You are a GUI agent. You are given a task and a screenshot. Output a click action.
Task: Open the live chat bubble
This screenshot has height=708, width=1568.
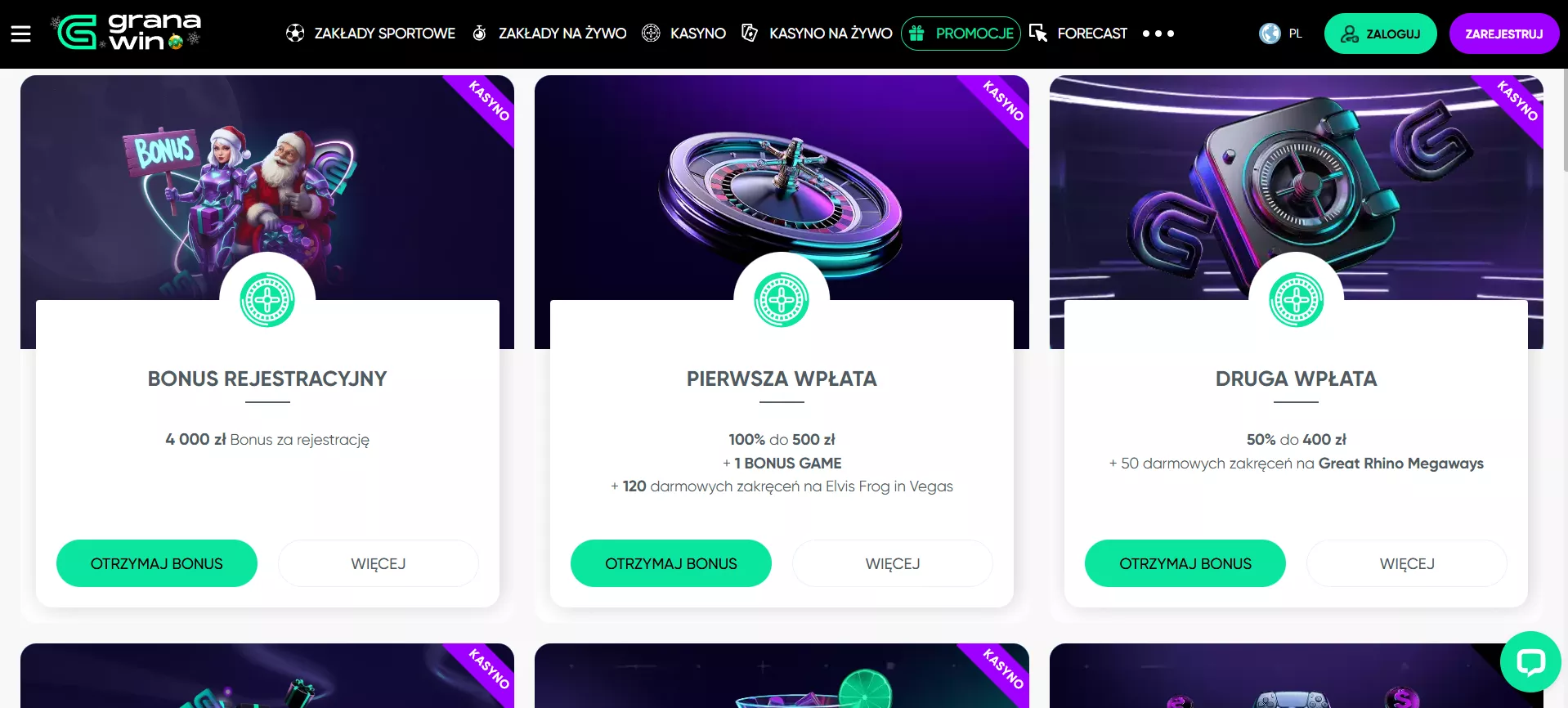pos(1530,661)
